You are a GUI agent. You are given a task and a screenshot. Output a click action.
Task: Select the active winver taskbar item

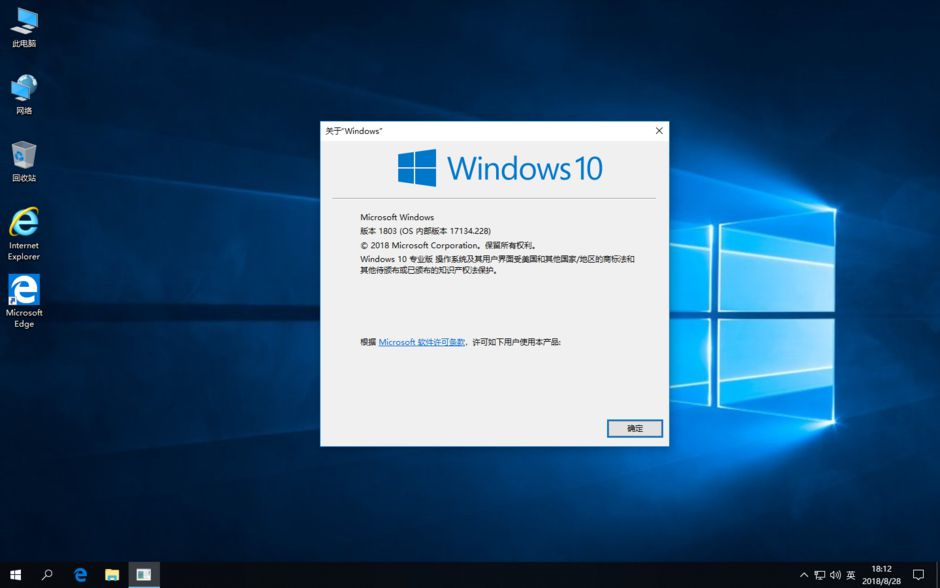(144, 575)
